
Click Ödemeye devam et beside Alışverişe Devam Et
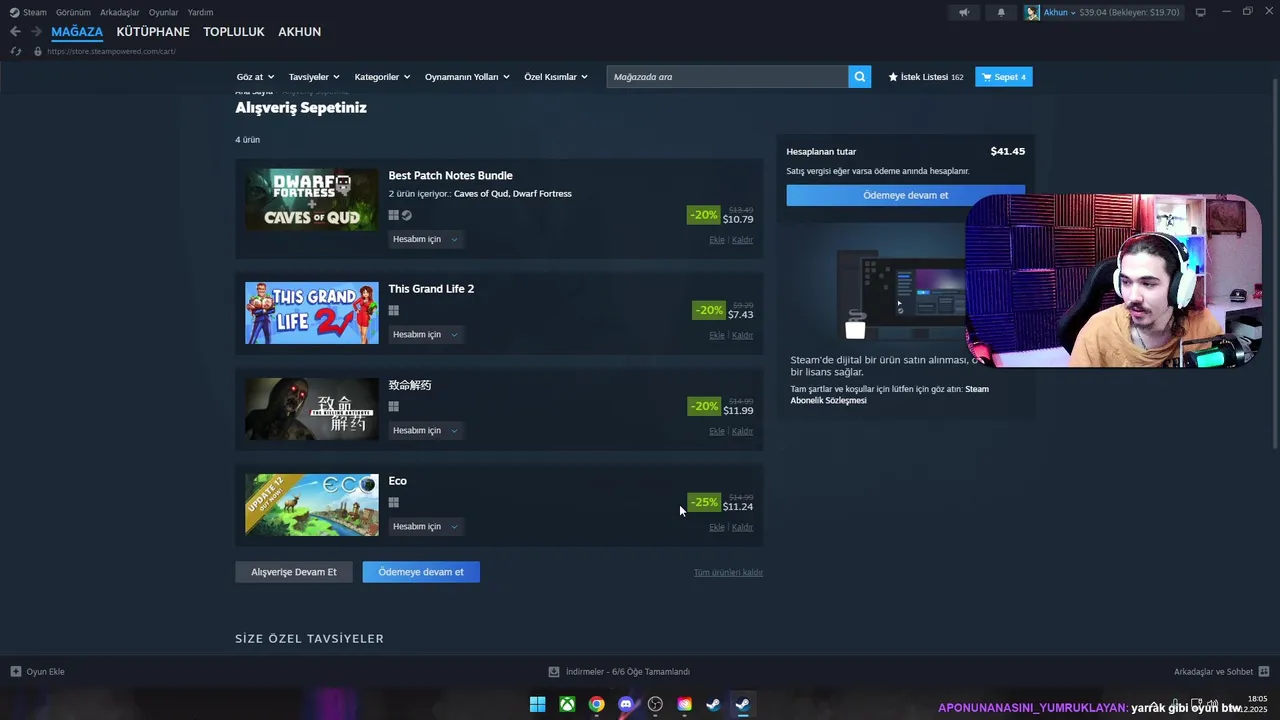tap(421, 572)
